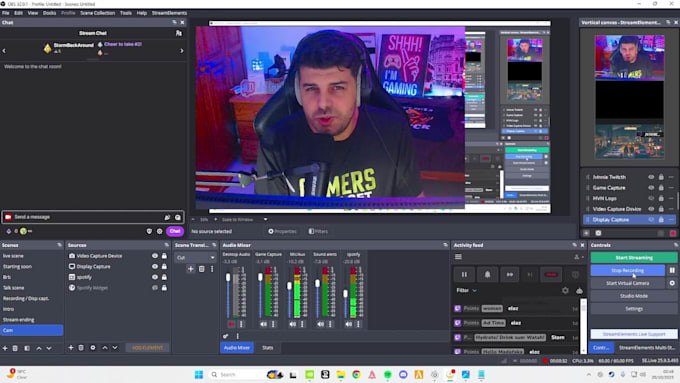
Task: Open the File menu
Action: point(6,13)
